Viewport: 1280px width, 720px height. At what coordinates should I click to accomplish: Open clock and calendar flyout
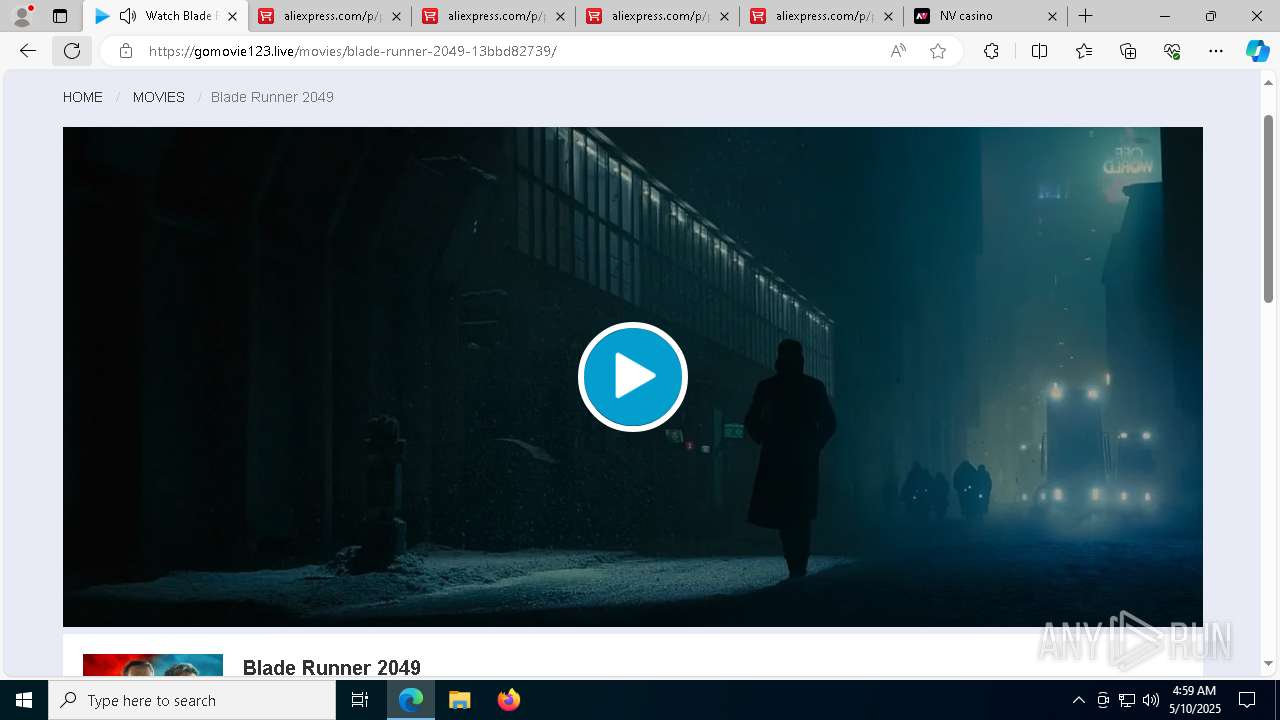(x=1195, y=700)
